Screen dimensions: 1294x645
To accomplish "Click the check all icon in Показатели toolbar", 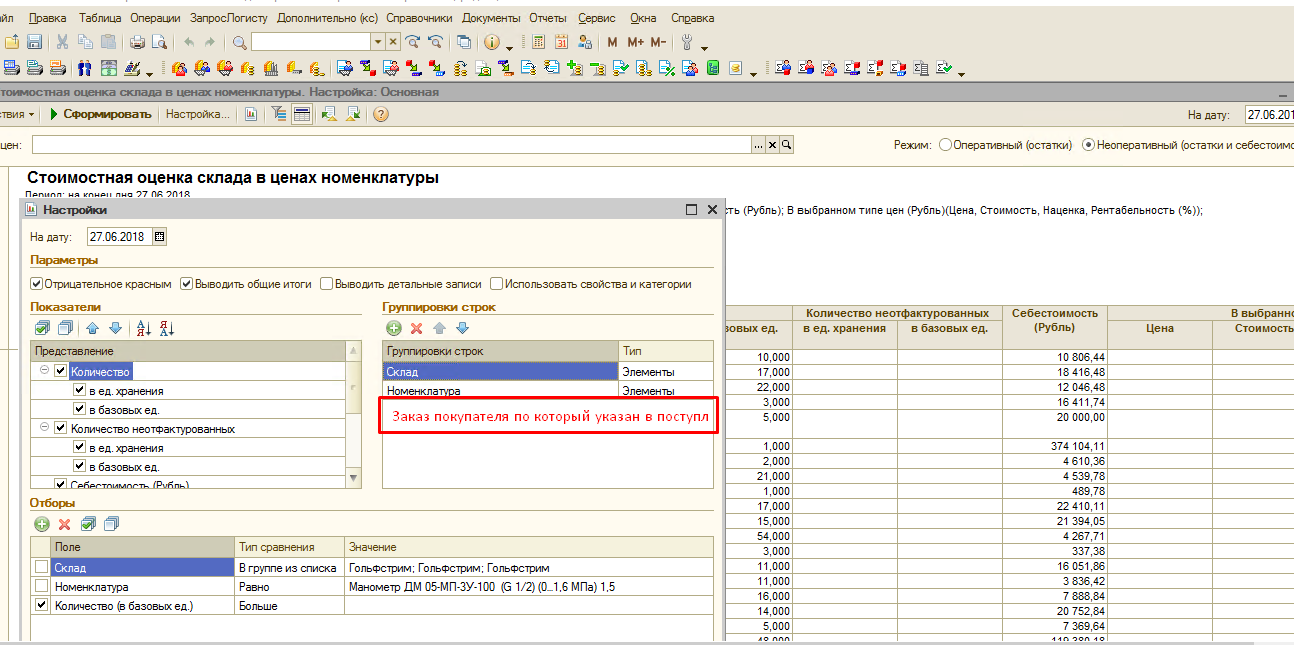I will point(42,328).
